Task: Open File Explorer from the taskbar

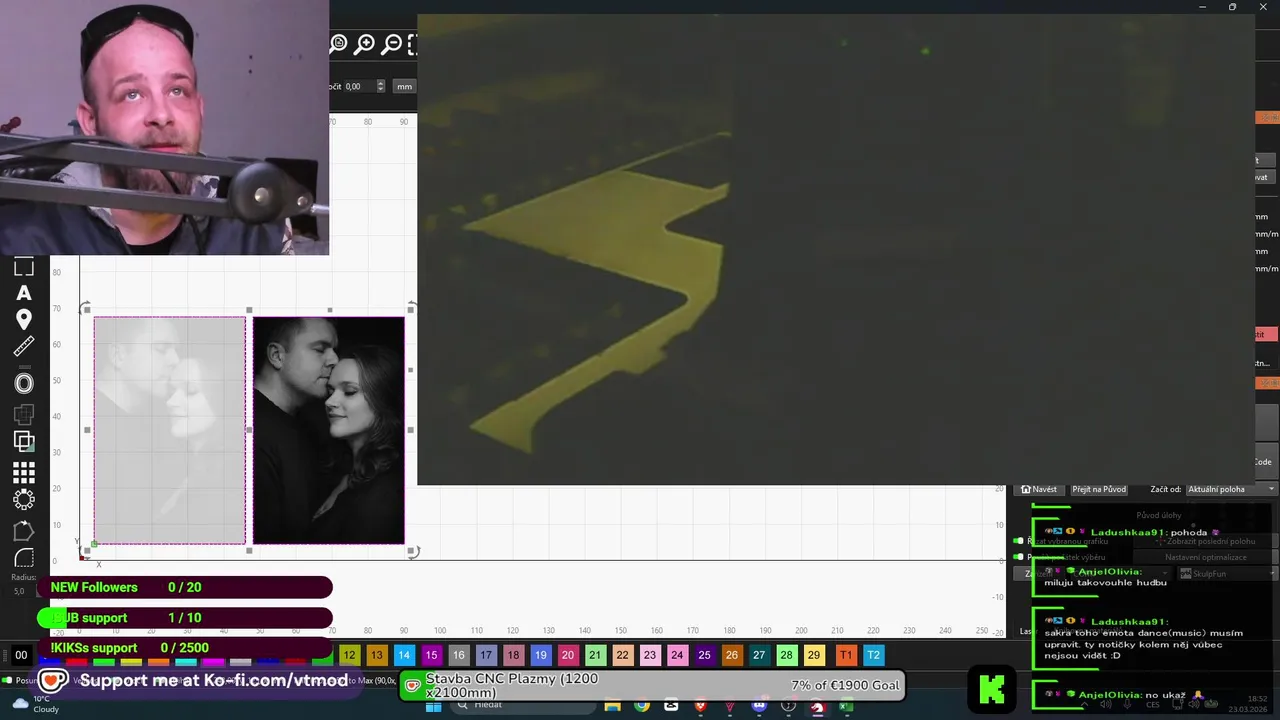Action: (612, 706)
